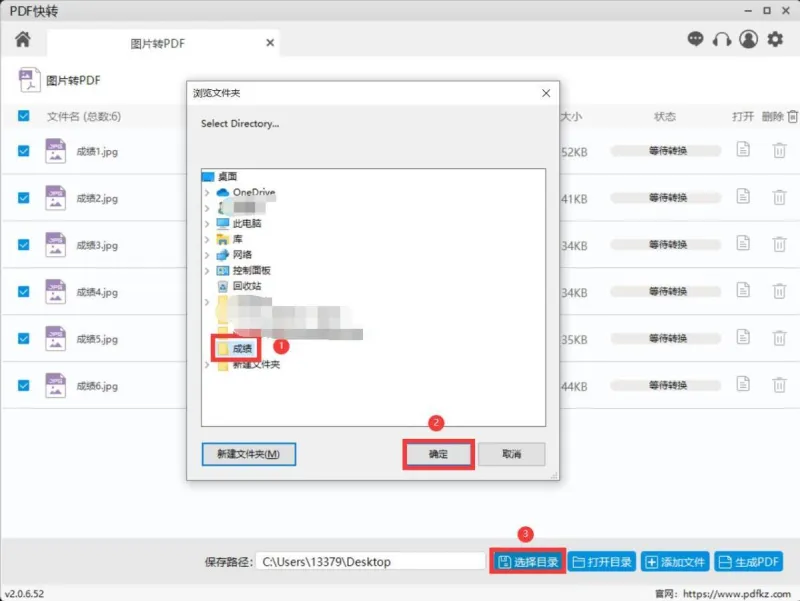800x601 pixels.
Task: Open file icon for 成绩1.jpg row
Action: tap(743, 149)
